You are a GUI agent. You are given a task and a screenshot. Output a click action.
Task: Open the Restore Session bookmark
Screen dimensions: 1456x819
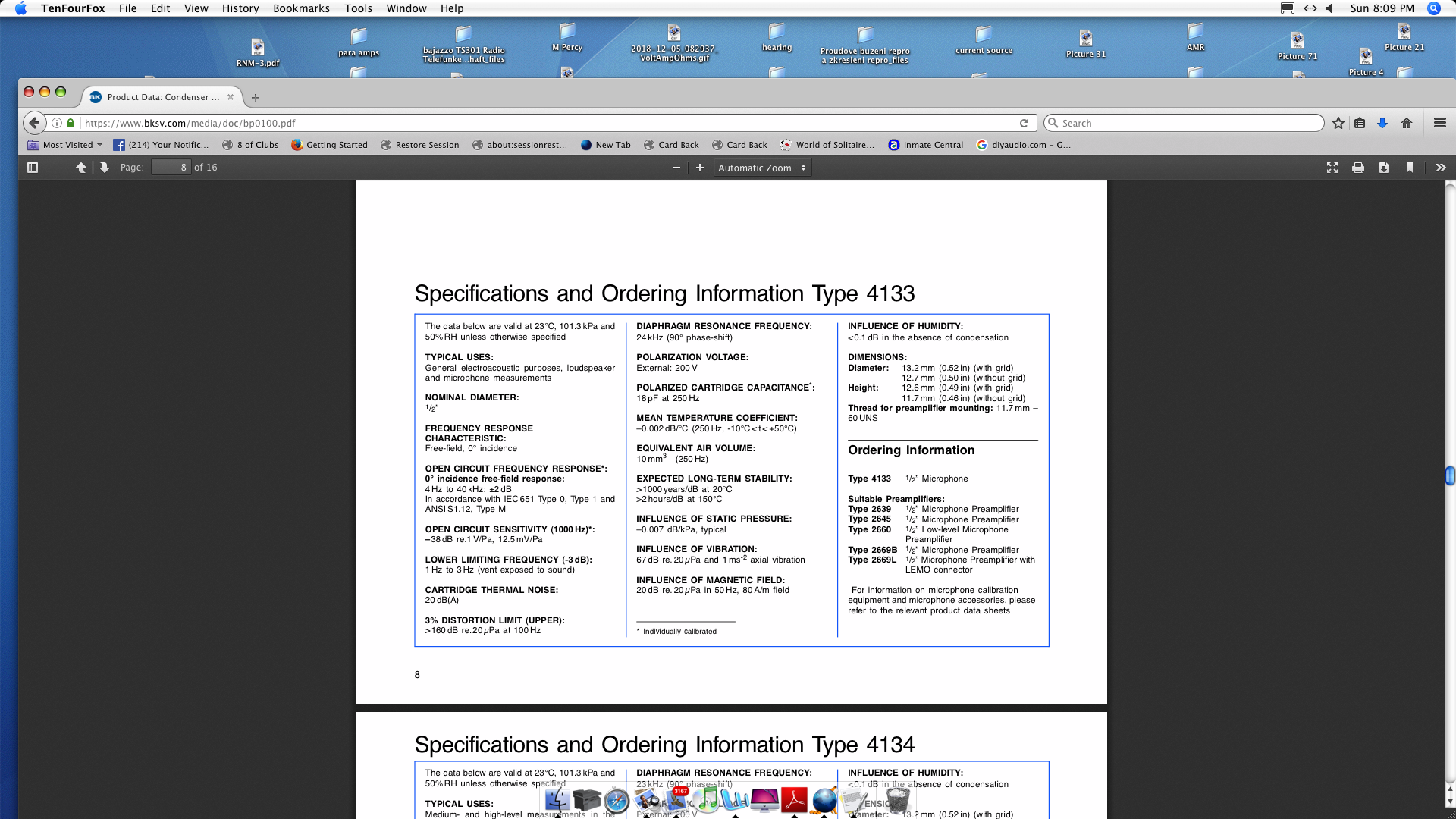tap(419, 145)
